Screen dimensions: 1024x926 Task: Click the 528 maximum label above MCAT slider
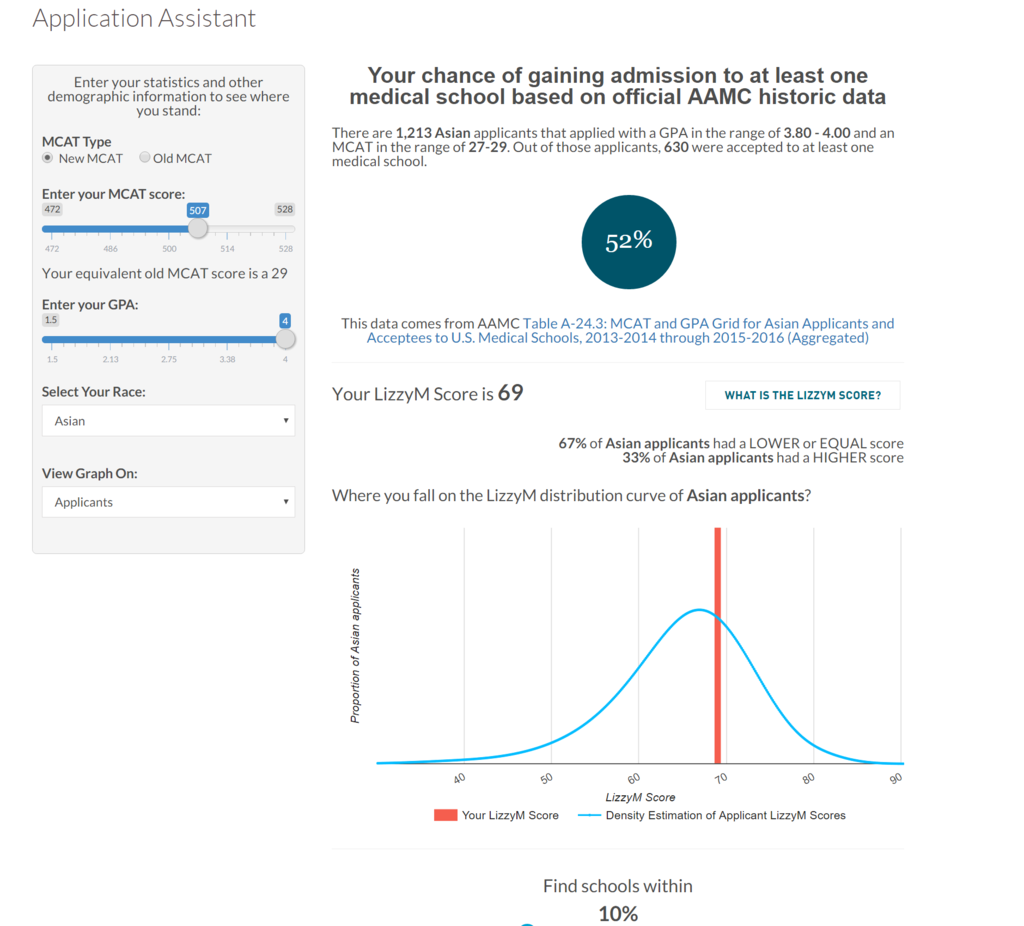point(285,210)
